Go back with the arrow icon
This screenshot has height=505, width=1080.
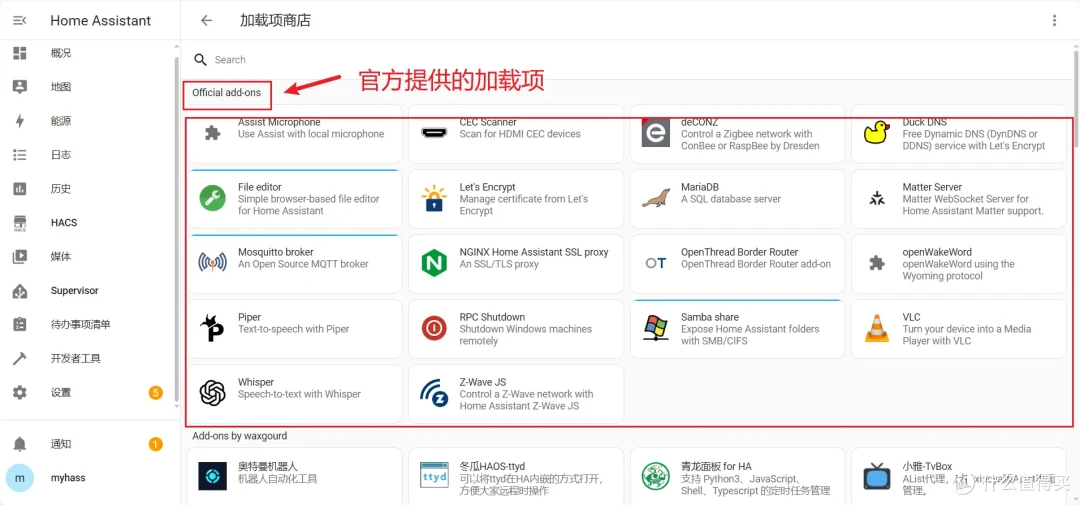[x=207, y=21]
